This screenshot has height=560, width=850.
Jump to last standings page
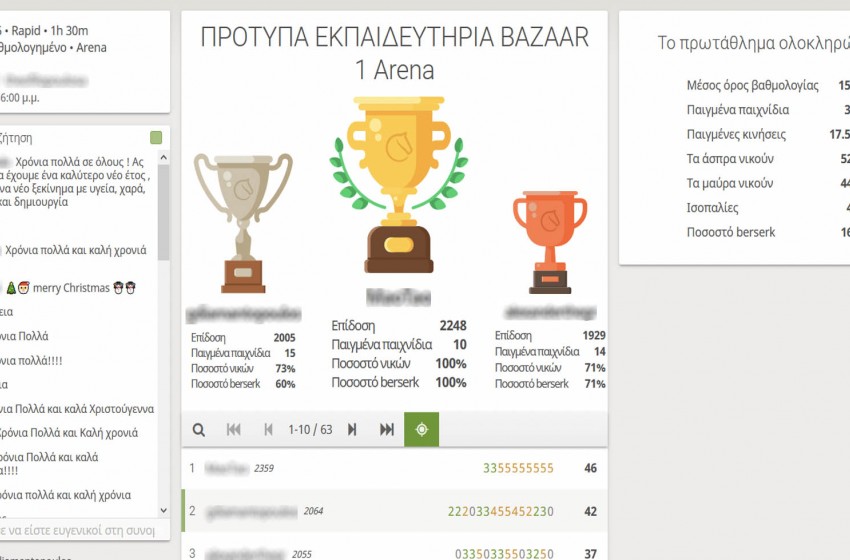coord(387,430)
